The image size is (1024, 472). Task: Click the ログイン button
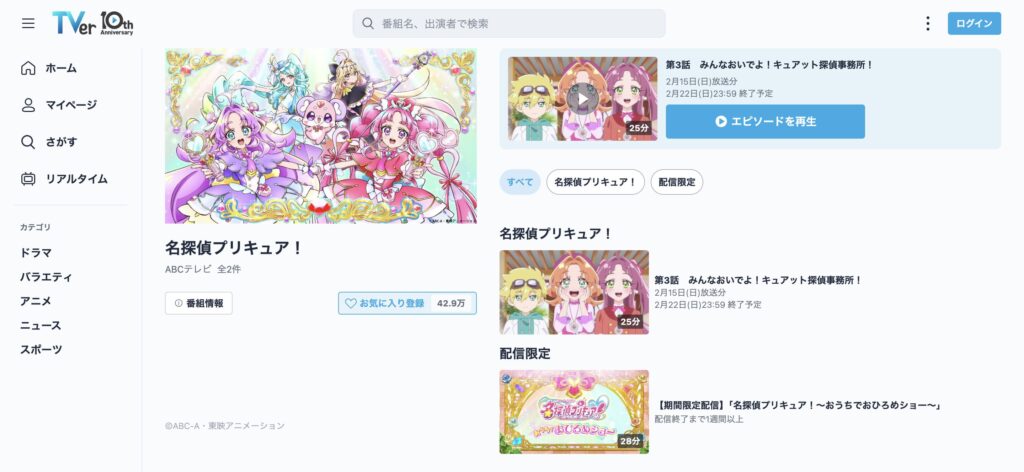click(974, 24)
